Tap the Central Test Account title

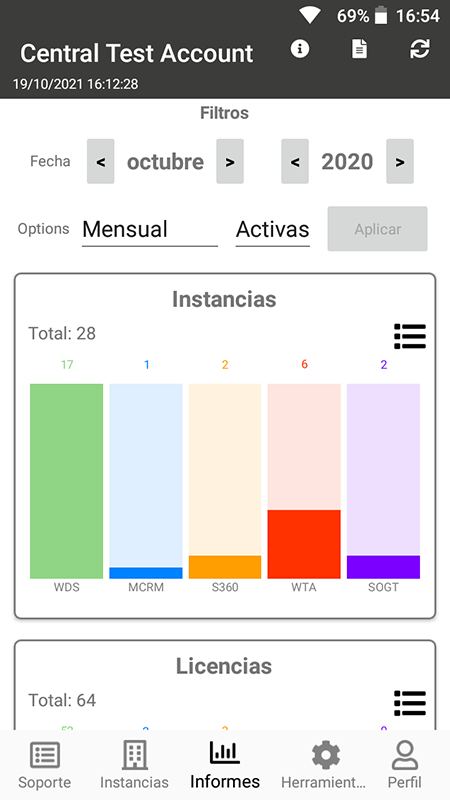click(x=137, y=53)
